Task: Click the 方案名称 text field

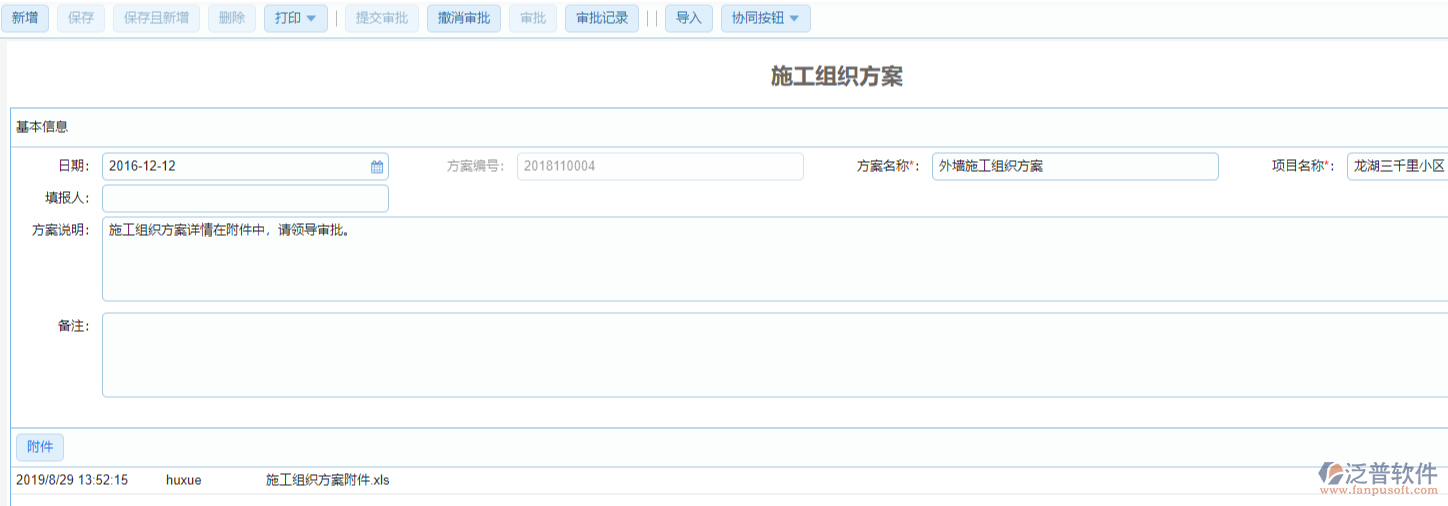Action: 1074,167
